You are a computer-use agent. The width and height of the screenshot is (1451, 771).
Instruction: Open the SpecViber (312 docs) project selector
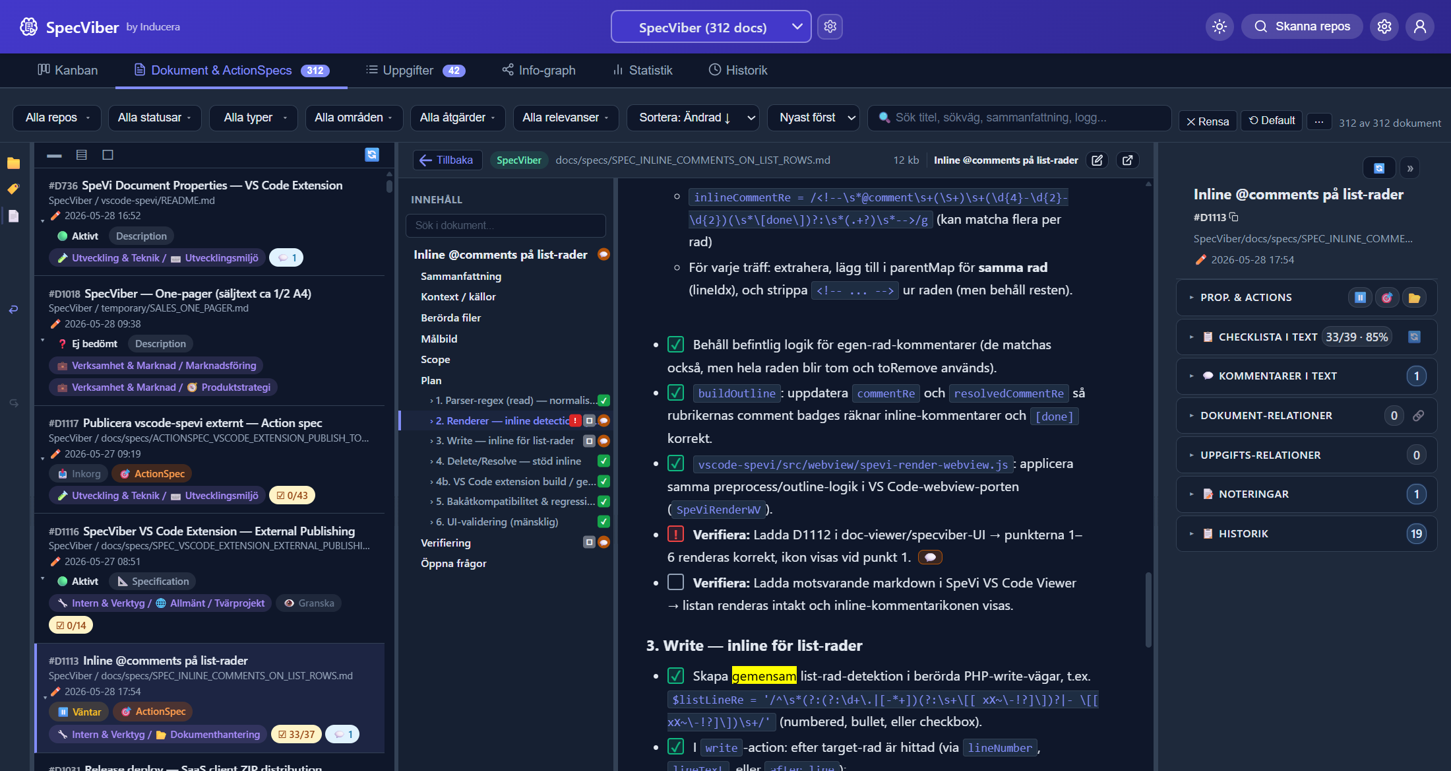coord(711,27)
